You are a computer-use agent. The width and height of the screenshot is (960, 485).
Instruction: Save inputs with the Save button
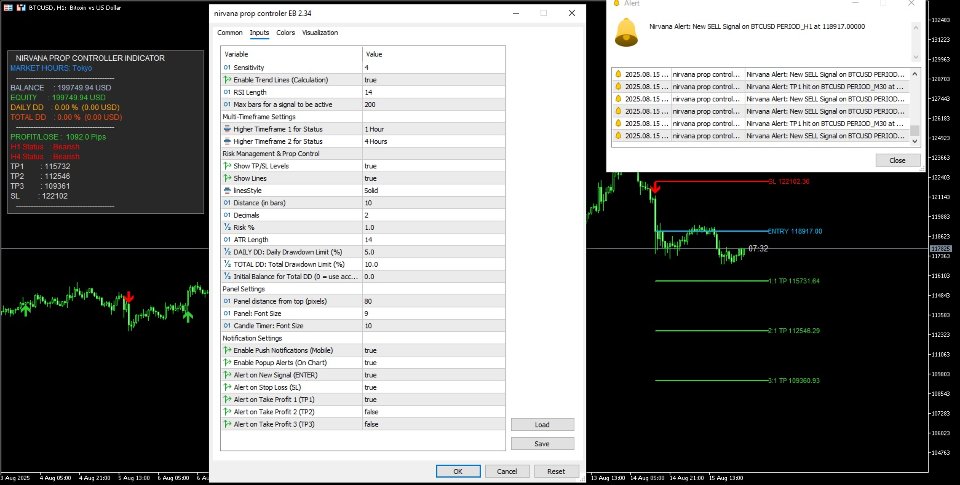click(542, 443)
